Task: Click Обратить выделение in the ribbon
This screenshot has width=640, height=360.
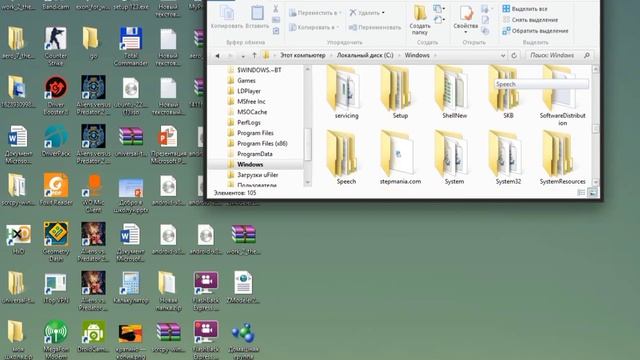Action: pos(535,31)
